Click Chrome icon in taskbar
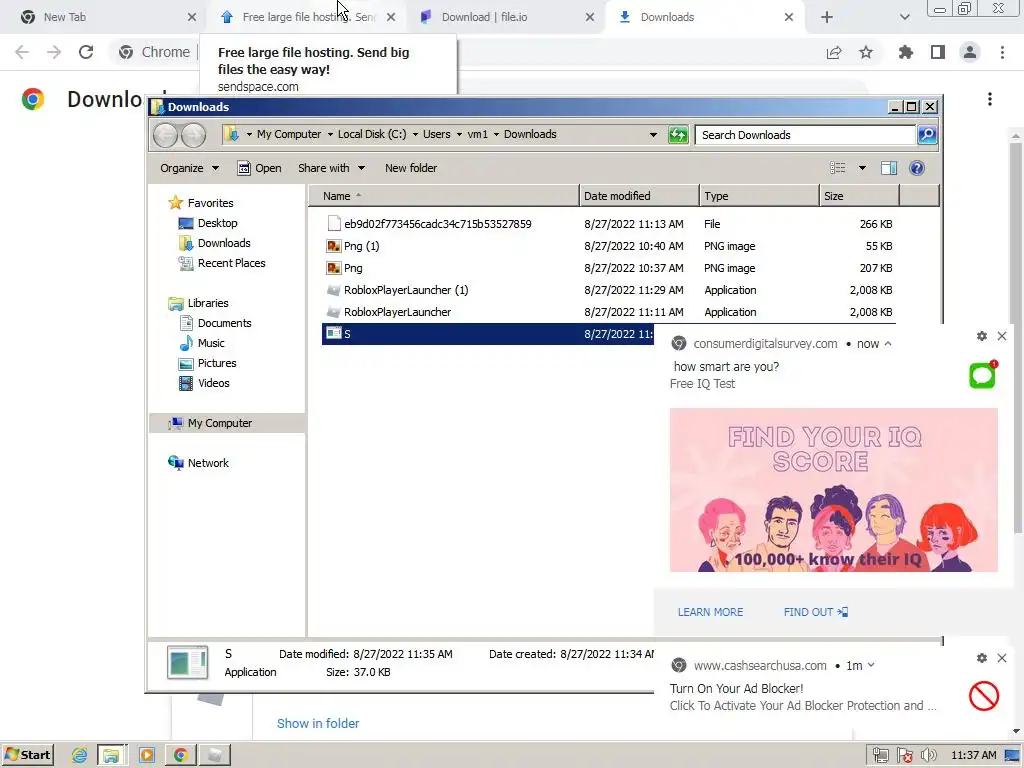Image resolution: width=1024 pixels, height=768 pixels. [x=181, y=755]
